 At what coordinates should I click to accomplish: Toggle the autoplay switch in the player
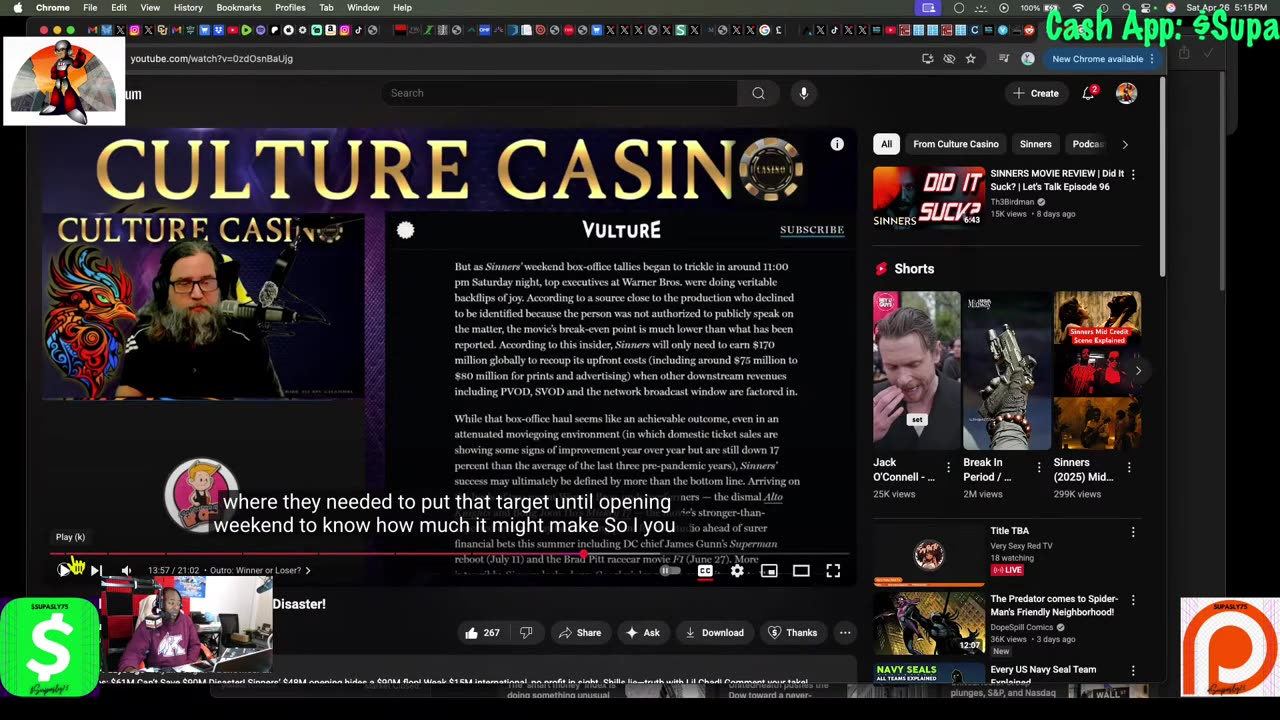point(670,571)
